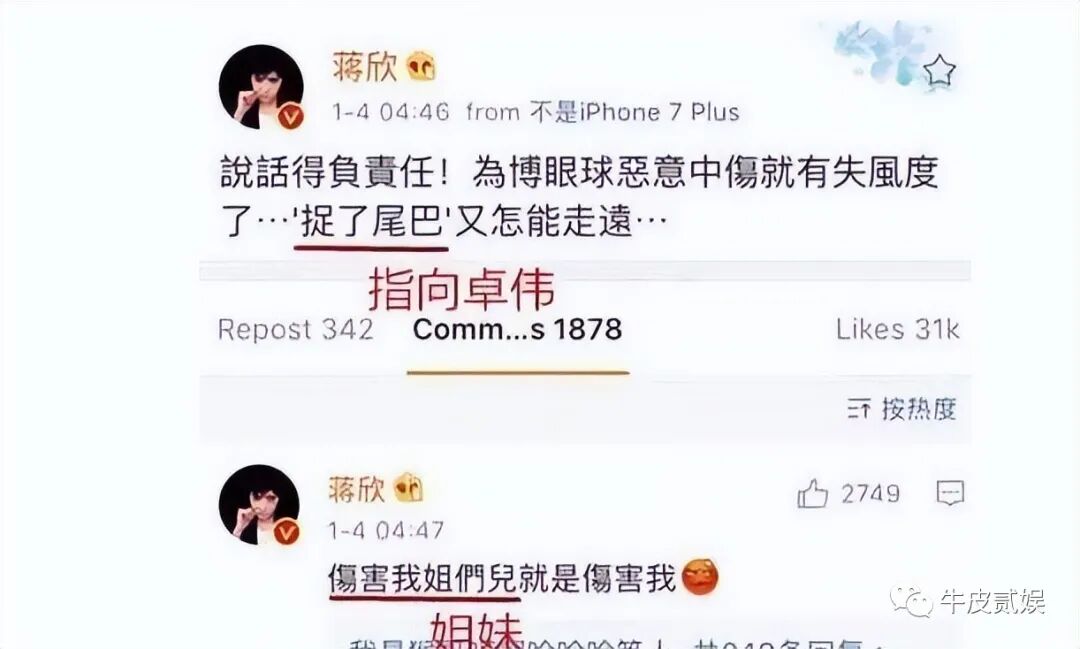Switch to the Repost 342 tab
1080x649 pixels.
[295, 329]
